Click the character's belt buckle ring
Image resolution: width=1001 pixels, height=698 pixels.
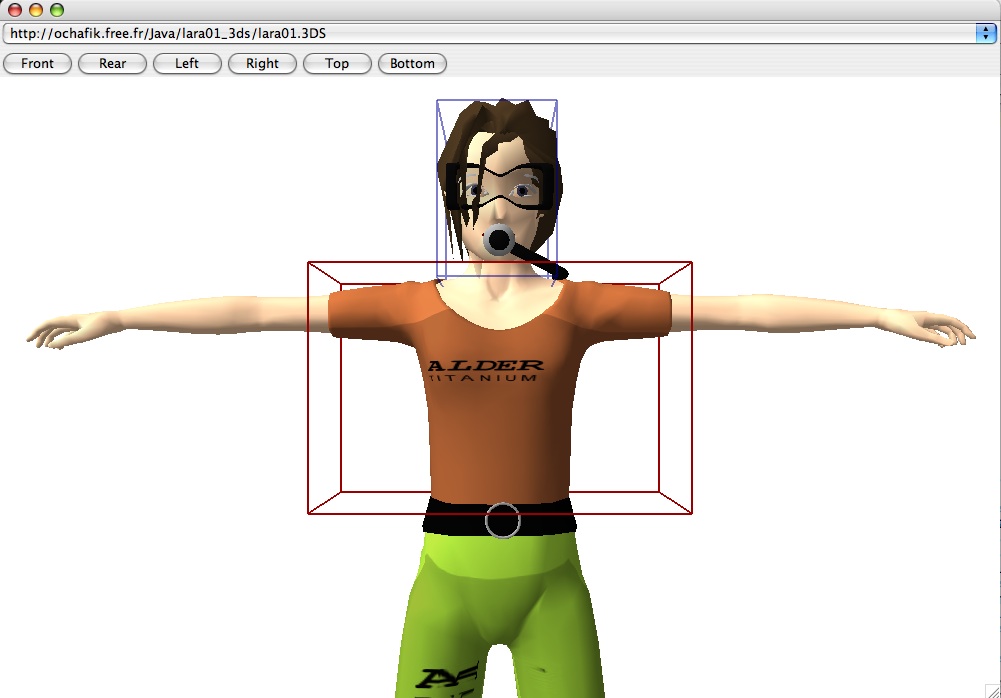503,520
